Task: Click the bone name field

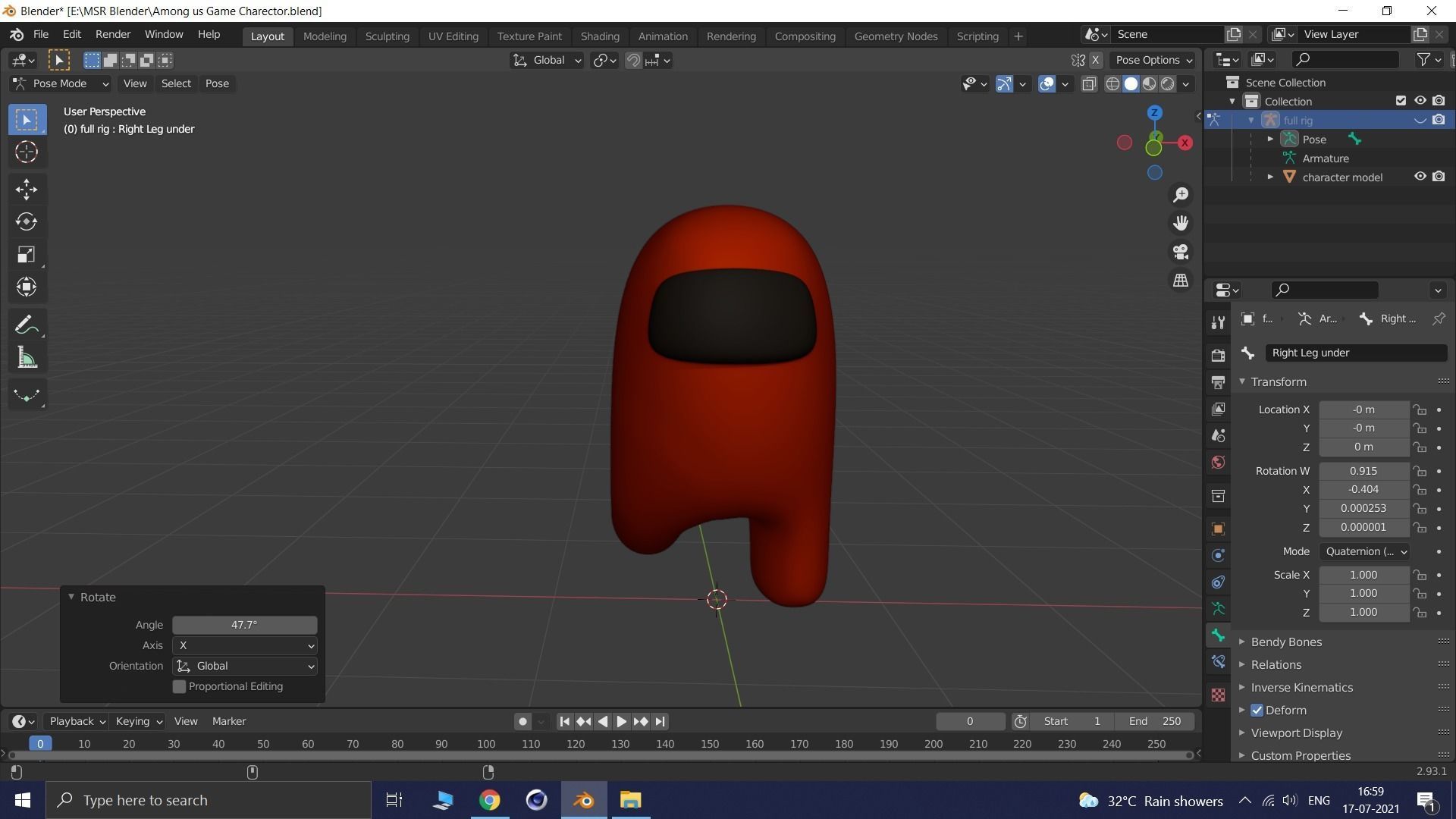Action: click(1356, 353)
